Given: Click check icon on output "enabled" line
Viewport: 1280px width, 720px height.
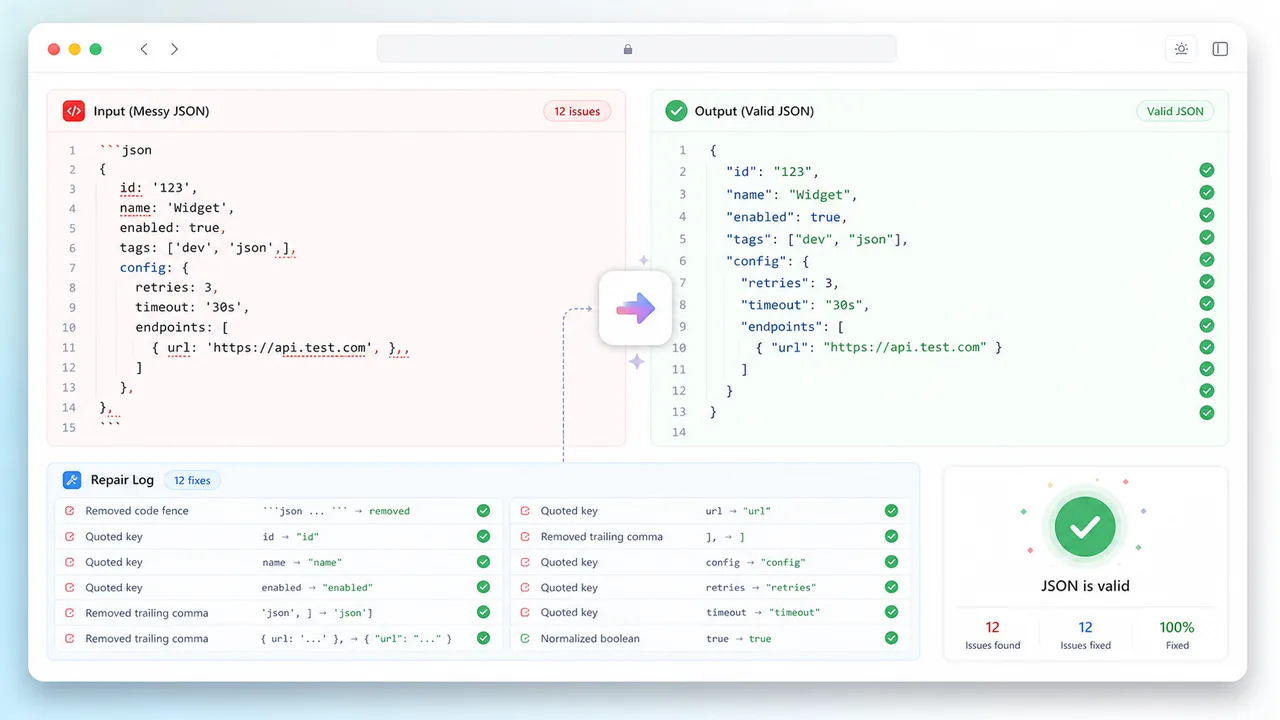Looking at the screenshot, I should coord(1207,215).
